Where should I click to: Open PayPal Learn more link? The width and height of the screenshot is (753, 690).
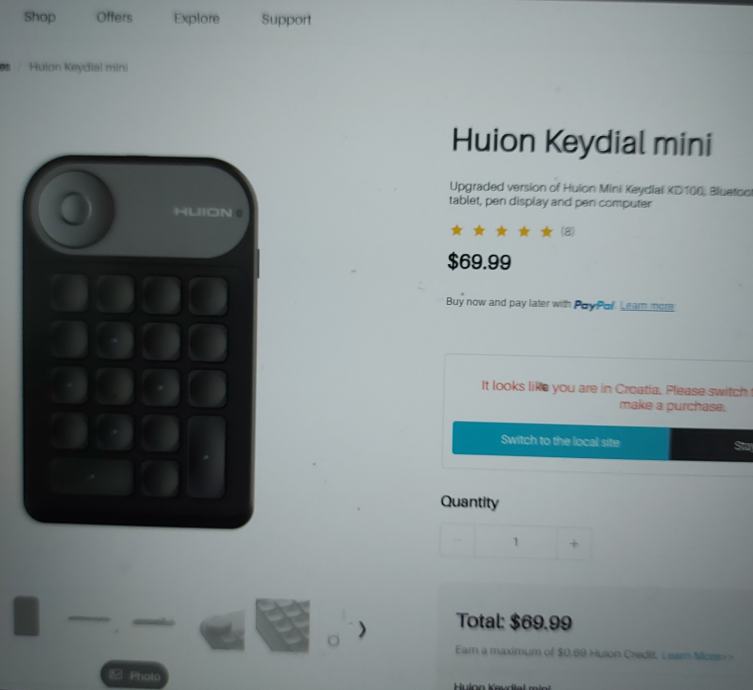[x=647, y=306]
